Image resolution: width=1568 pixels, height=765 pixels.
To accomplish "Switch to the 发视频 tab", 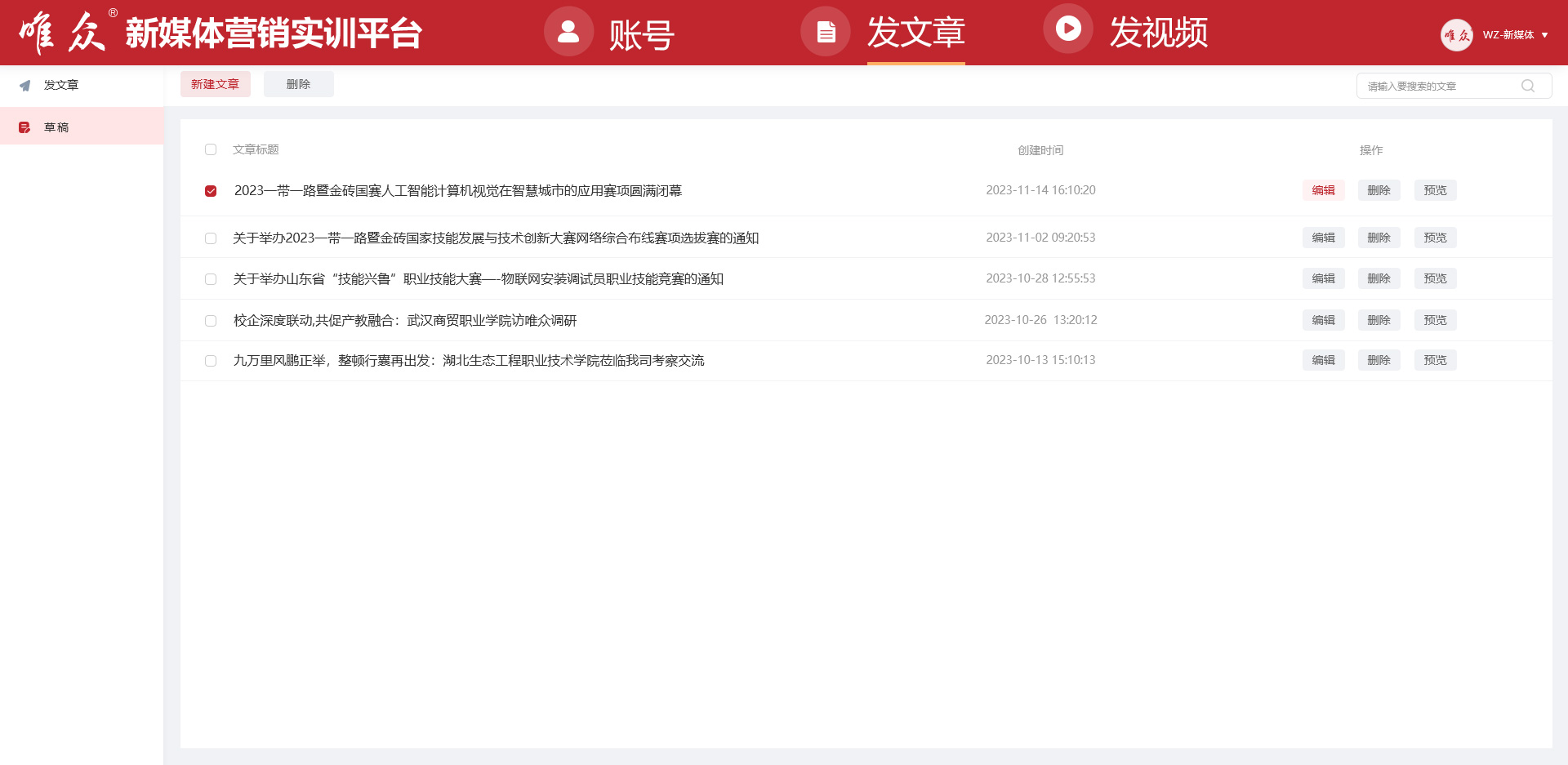I will (x=1158, y=33).
